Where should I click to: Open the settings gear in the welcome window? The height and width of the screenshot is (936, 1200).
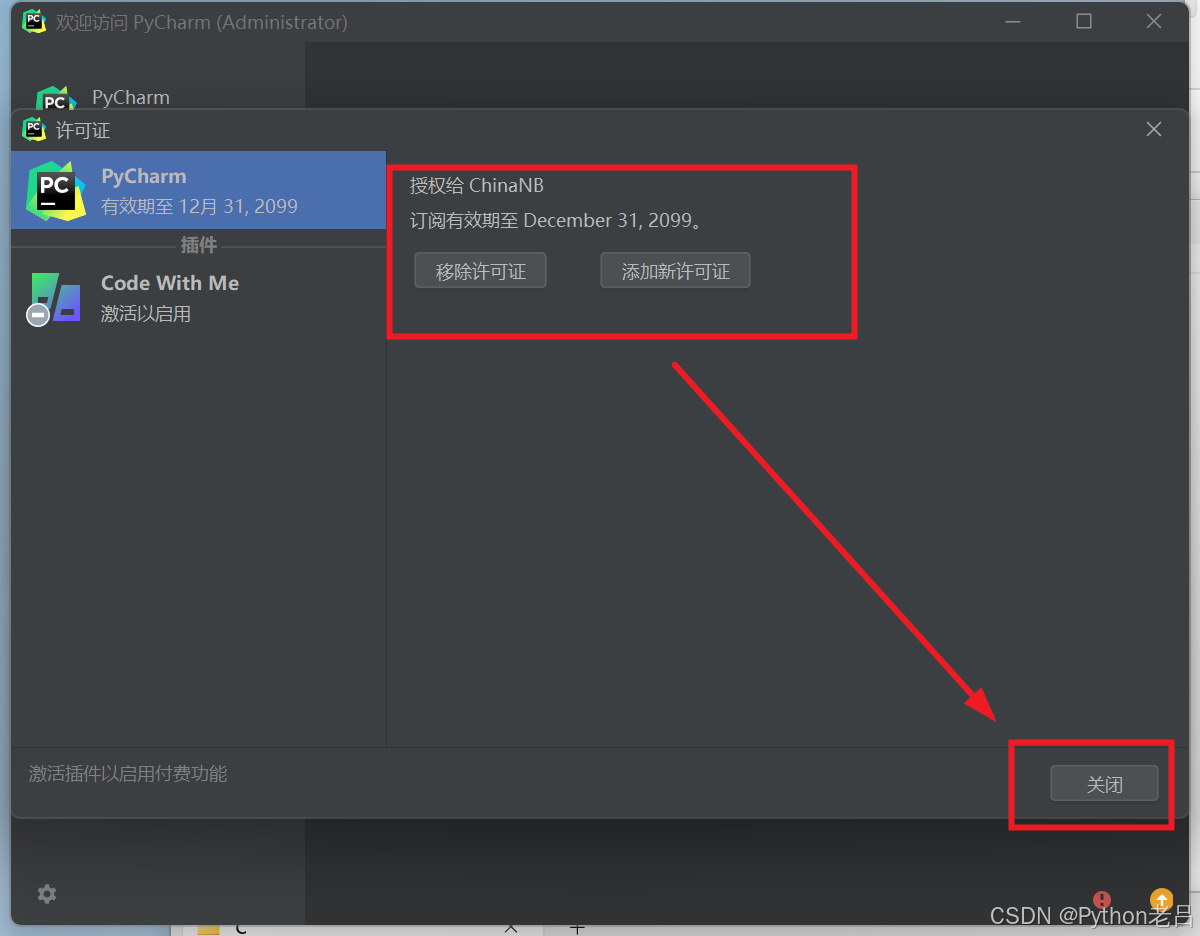click(47, 894)
